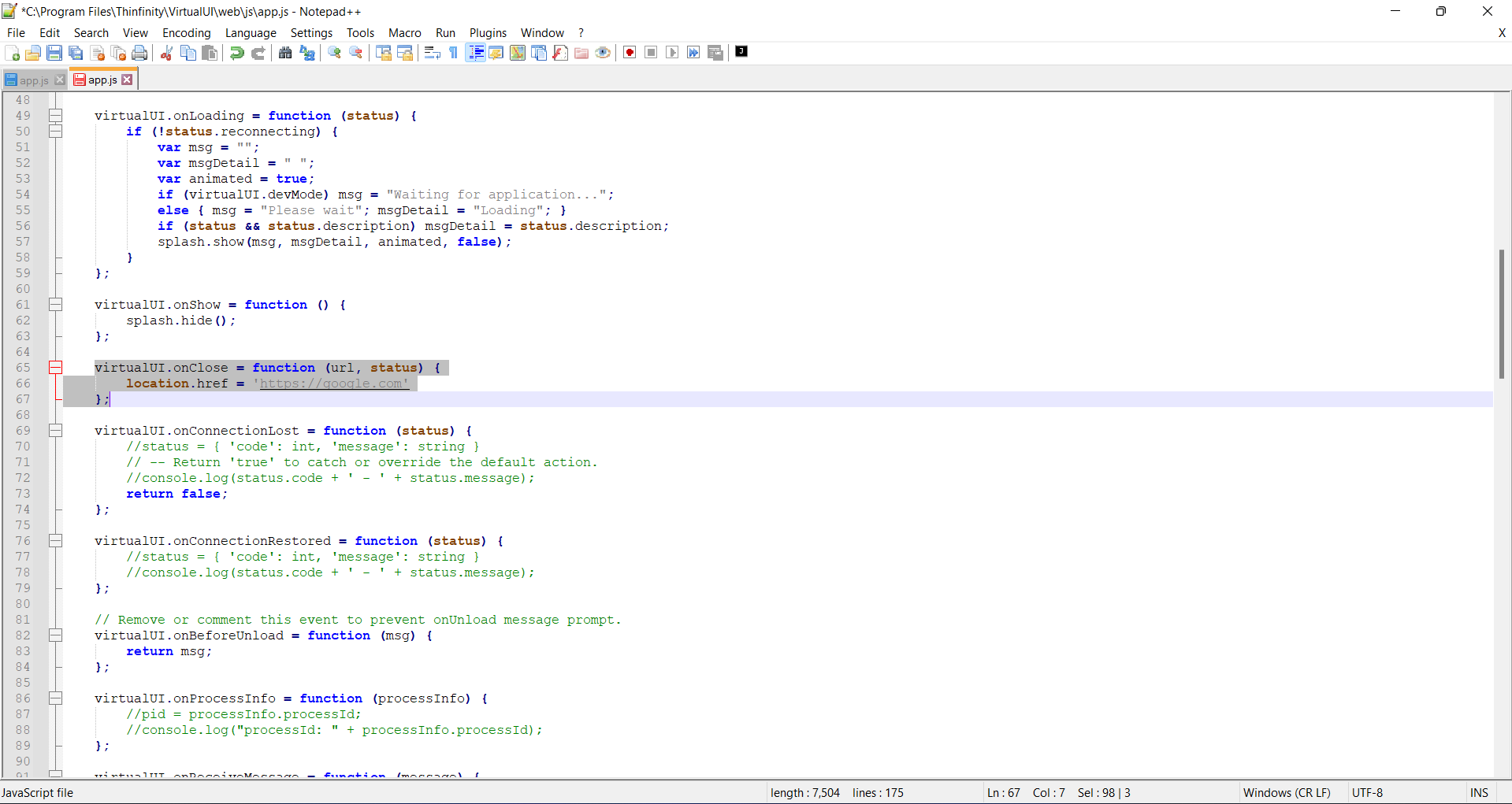Click the Close document toolbar icon
The width and height of the screenshot is (1512, 804).
(x=98, y=53)
